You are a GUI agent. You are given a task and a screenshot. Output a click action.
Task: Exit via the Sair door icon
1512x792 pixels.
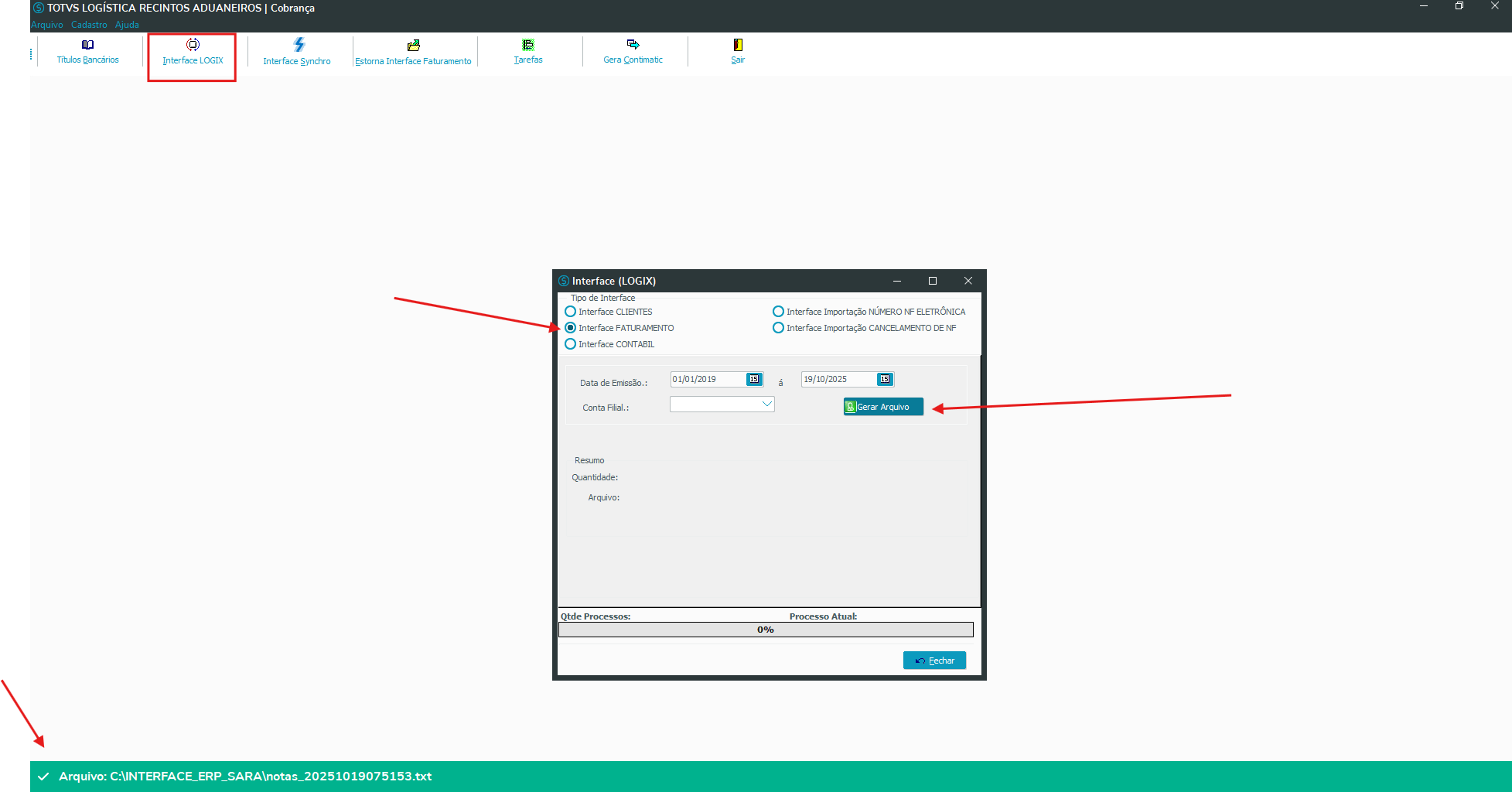tap(738, 45)
